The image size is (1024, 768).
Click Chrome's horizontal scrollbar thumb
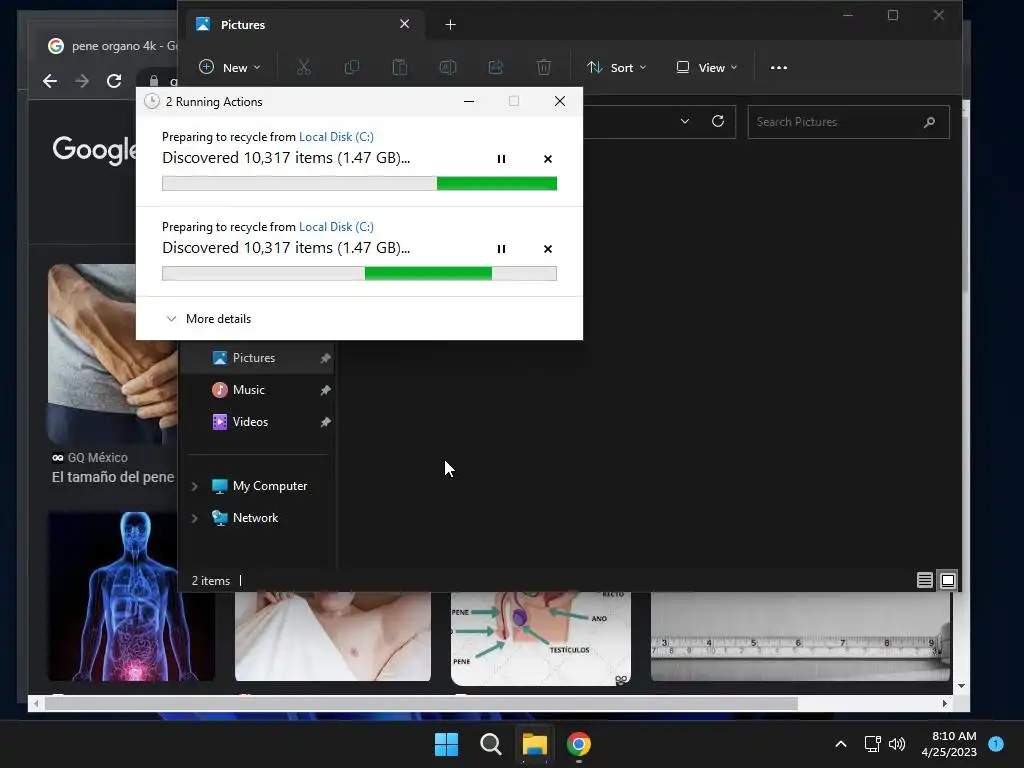(x=421, y=703)
